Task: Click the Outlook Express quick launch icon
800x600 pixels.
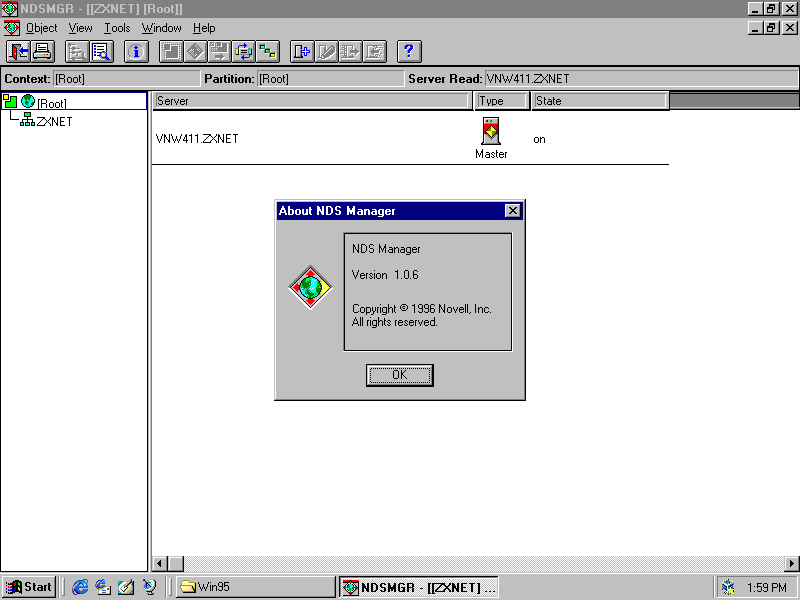Action: pos(103,587)
